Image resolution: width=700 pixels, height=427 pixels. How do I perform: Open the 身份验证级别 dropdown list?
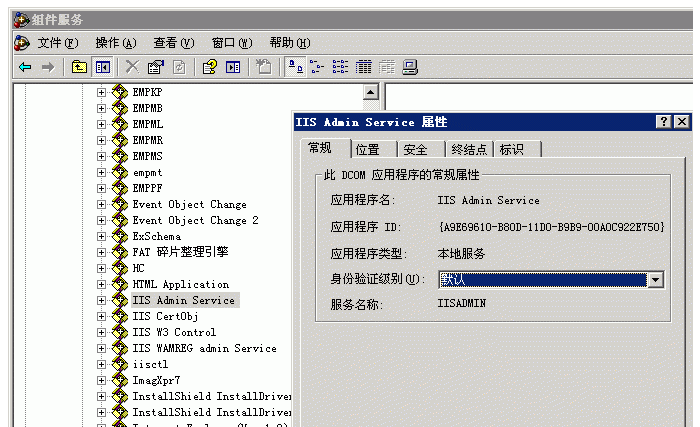(x=655, y=280)
